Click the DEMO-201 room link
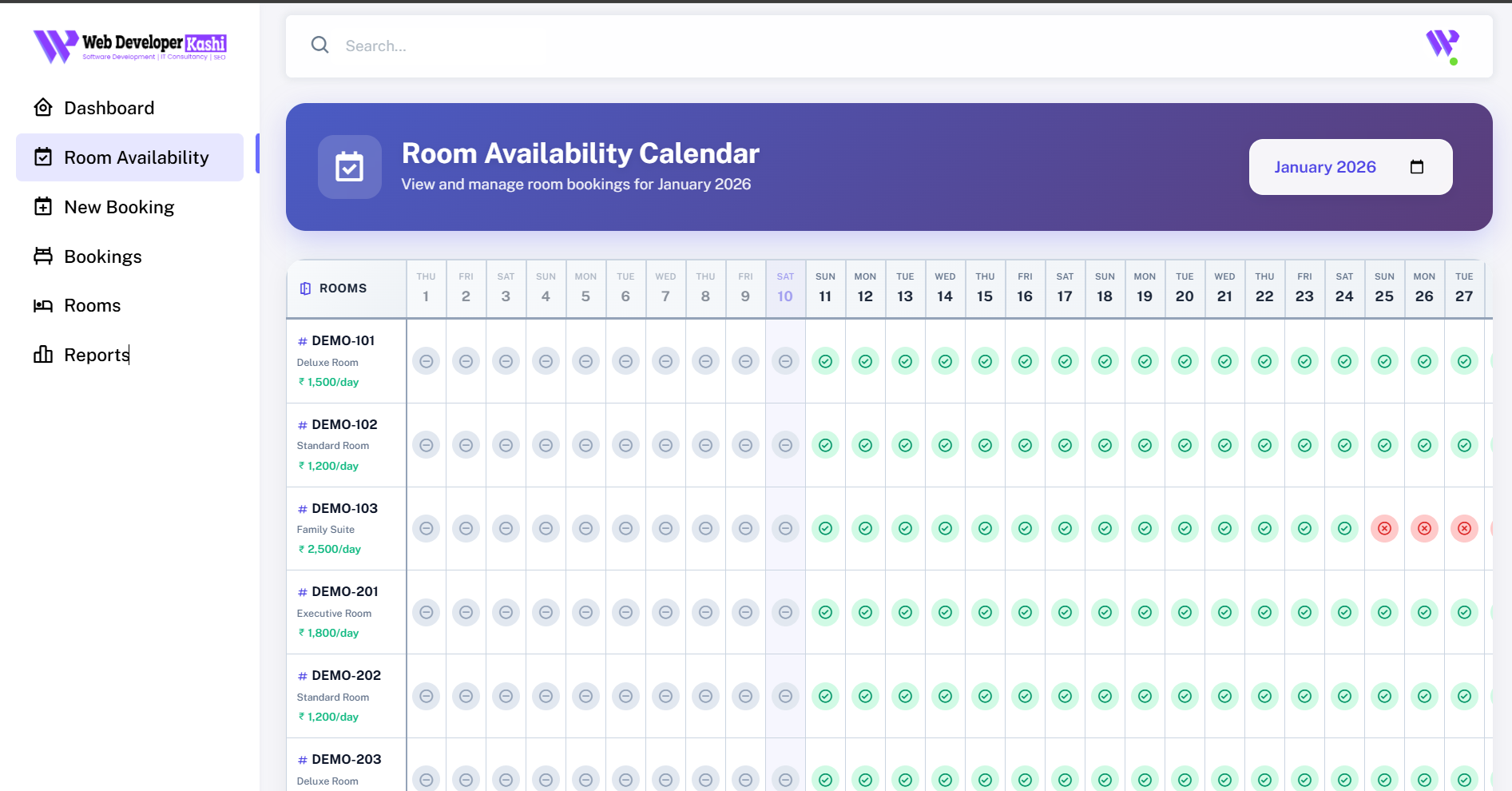Screen dimensions: 1512x791 click(343, 591)
